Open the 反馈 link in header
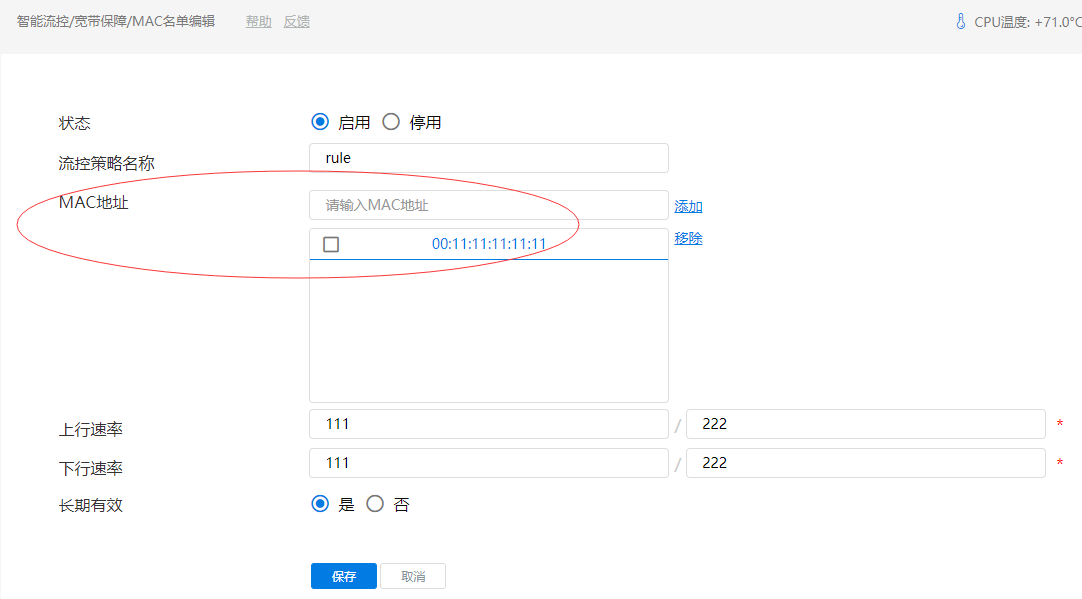This screenshot has width=1082, height=599. click(x=297, y=21)
